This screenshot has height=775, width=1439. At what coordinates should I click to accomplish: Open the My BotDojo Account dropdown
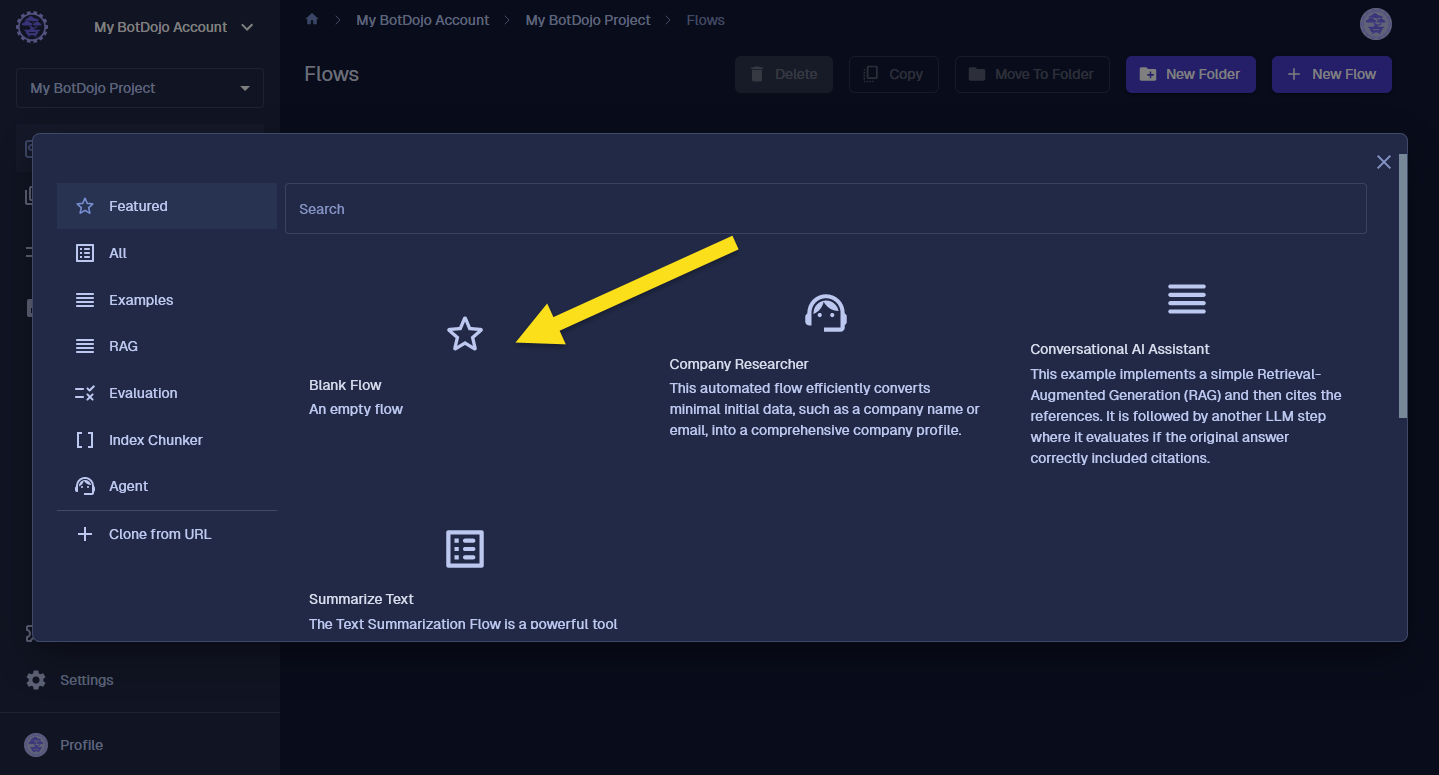[174, 27]
